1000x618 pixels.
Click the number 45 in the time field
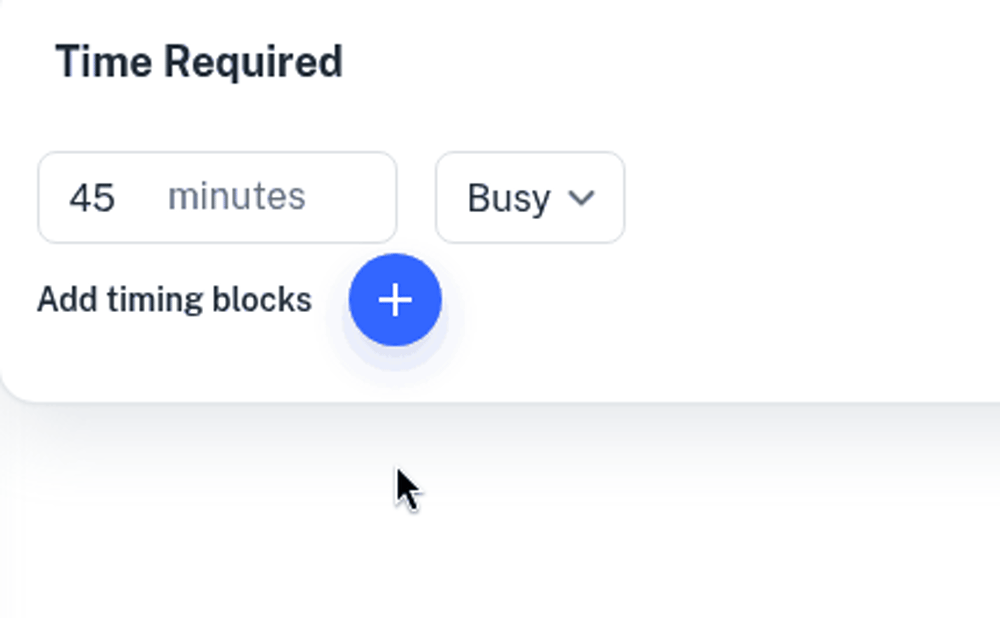tap(92, 197)
